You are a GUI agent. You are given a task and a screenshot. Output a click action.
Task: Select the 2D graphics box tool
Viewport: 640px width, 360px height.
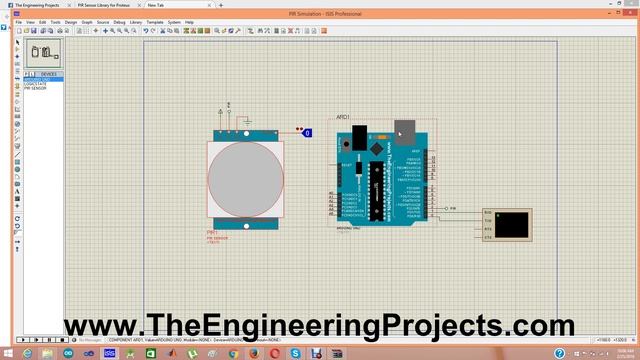click(17, 162)
